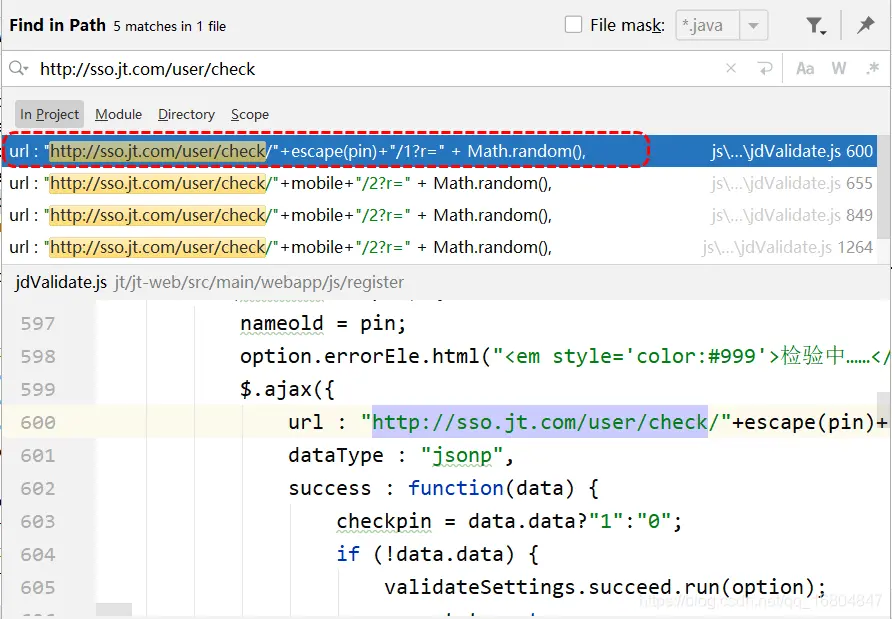This screenshot has width=892, height=619.
Task: Click line number 600 in preview gutter
Action: pyautogui.click(x=38, y=422)
